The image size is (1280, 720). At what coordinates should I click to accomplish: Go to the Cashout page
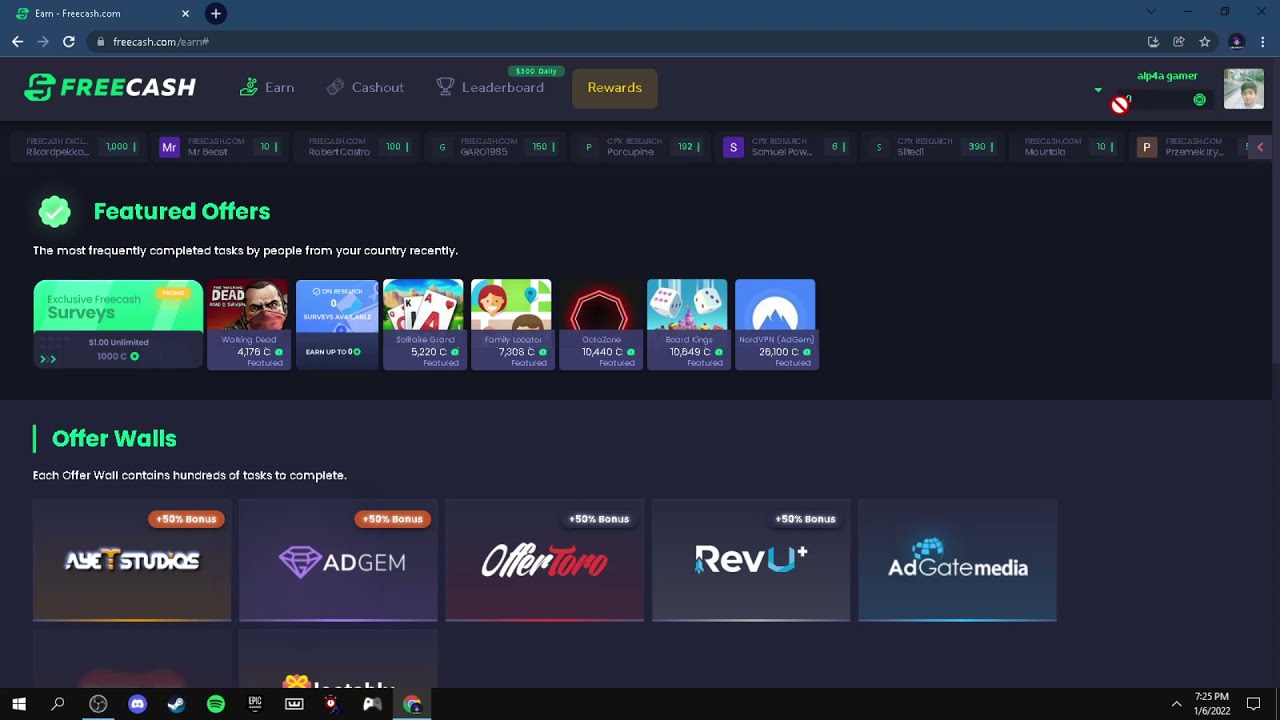click(365, 87)
